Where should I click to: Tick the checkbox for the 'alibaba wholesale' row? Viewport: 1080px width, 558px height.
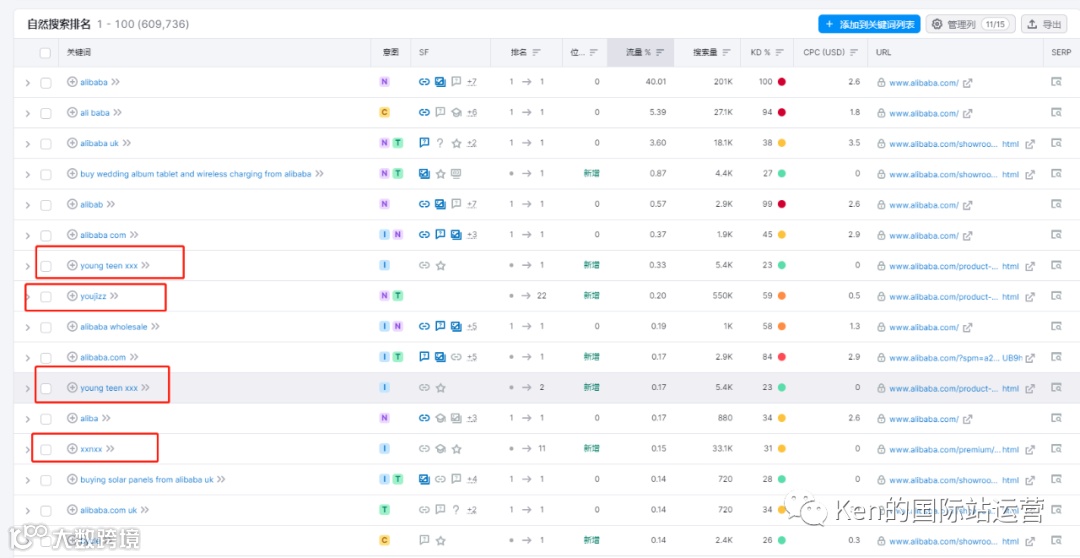[45, 327]
